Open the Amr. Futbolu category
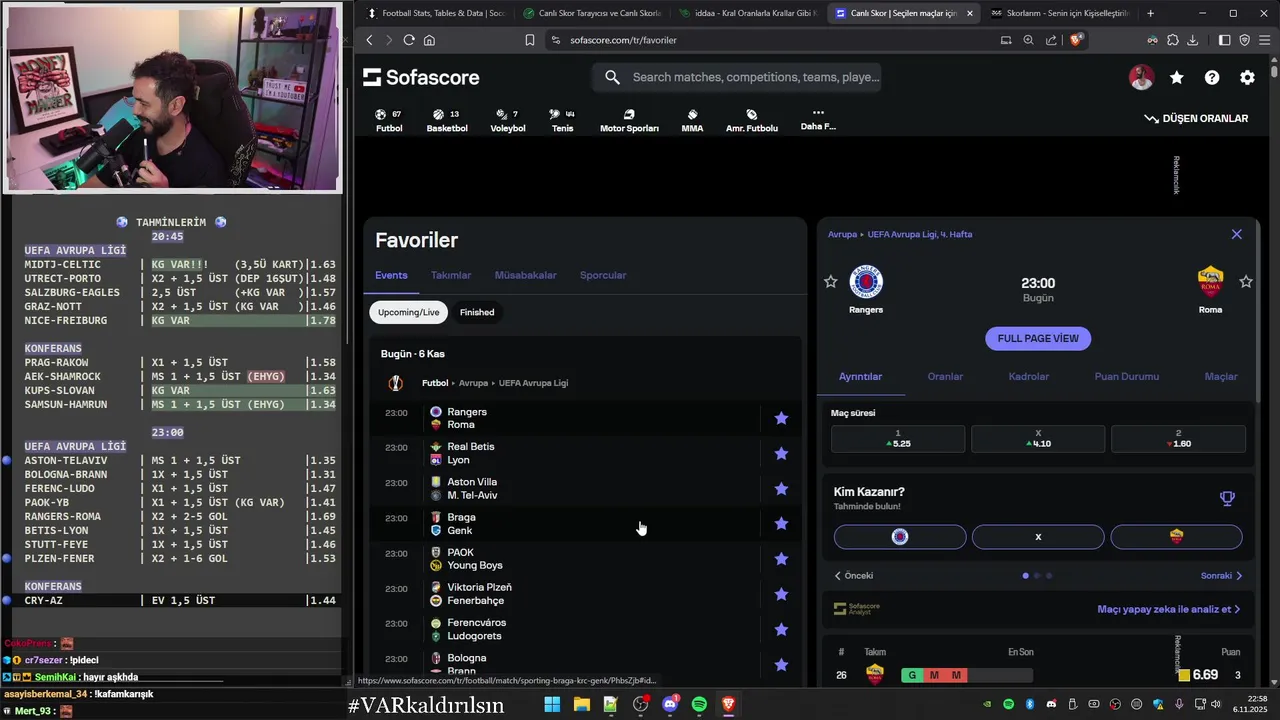 tap(752, 121)
